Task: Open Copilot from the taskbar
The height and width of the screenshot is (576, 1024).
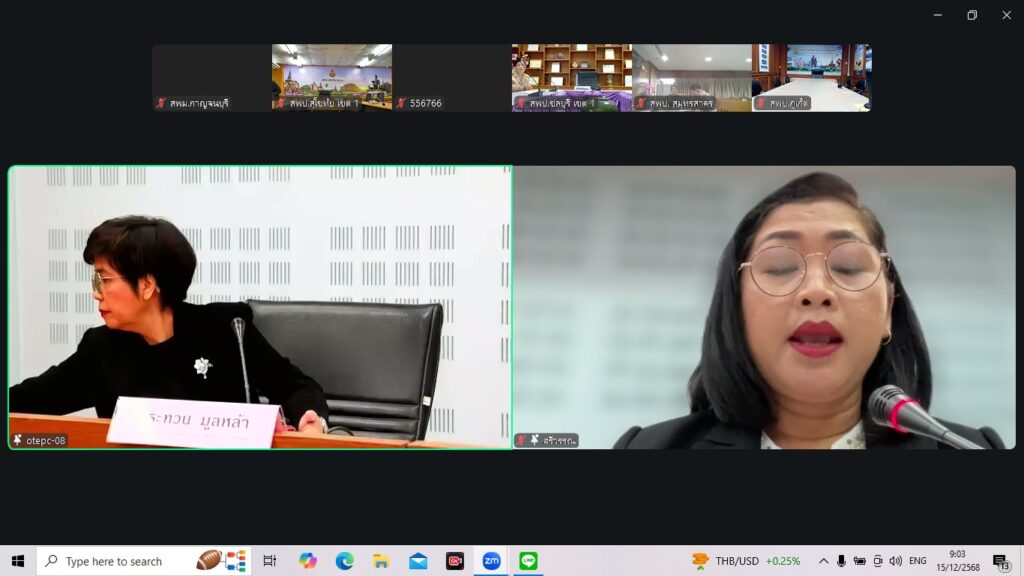Action: point(308,561)
